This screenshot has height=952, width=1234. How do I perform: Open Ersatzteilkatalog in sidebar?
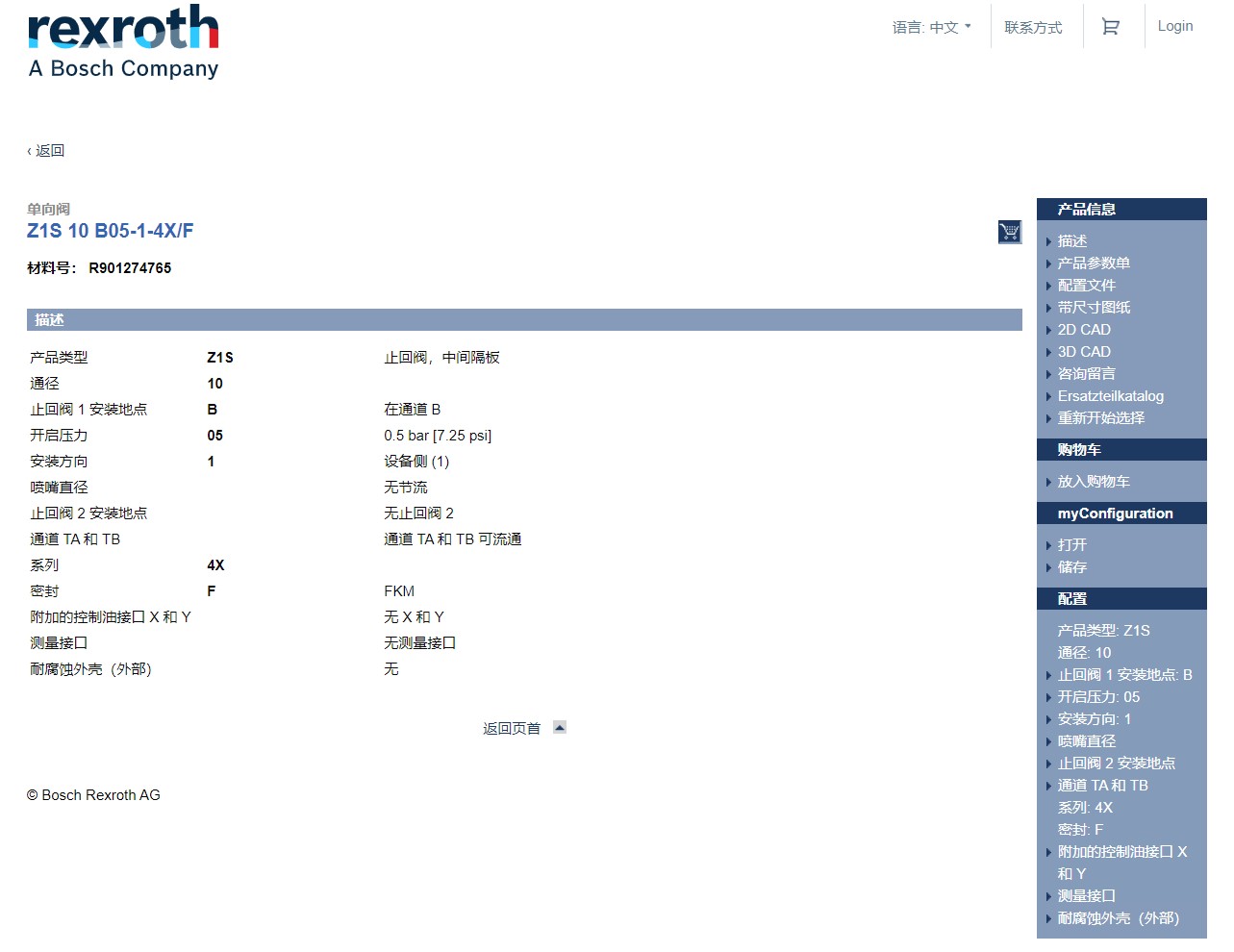pos(1111,395)
